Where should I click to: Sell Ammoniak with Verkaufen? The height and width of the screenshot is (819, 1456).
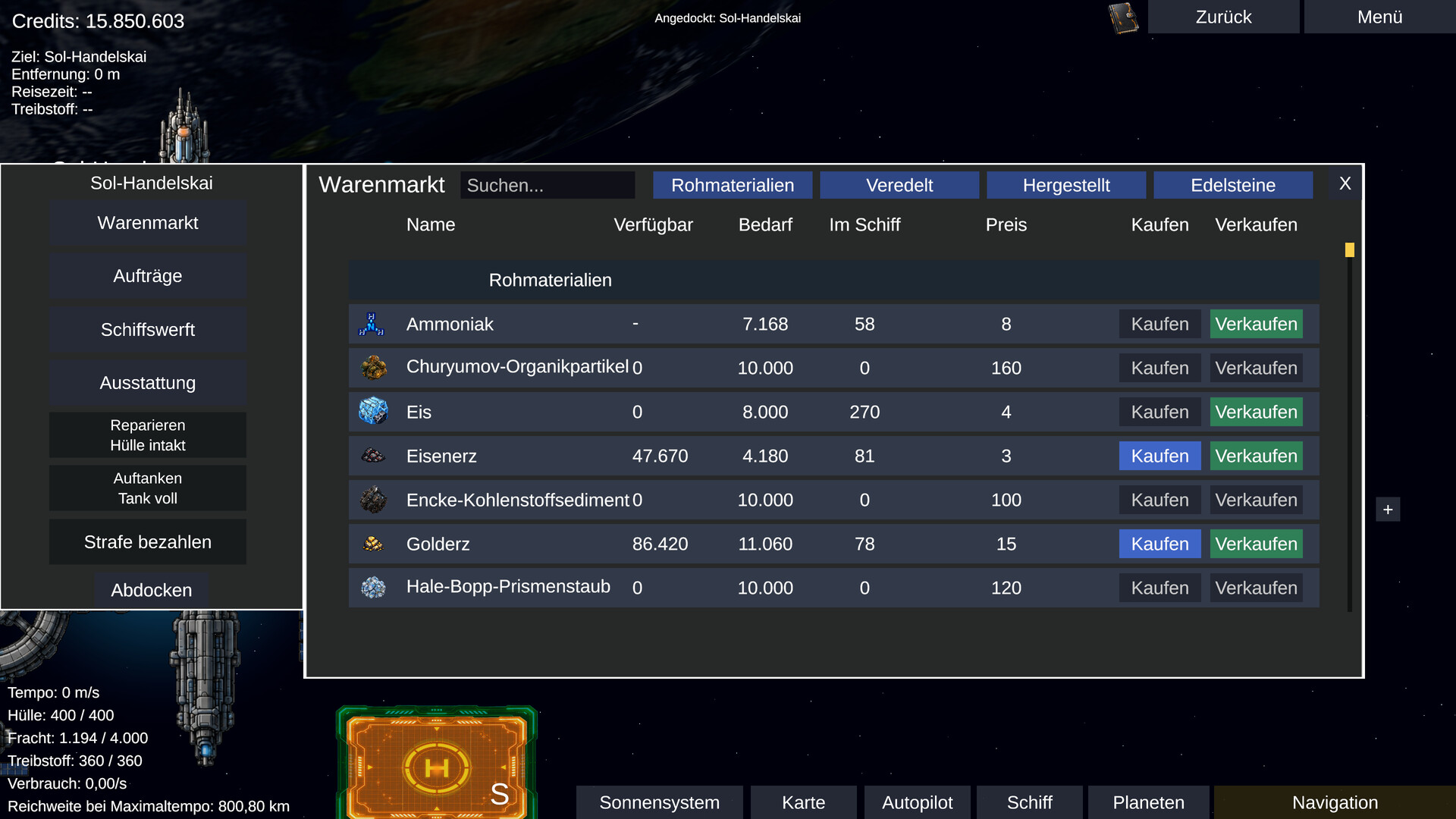point(1257,324)
